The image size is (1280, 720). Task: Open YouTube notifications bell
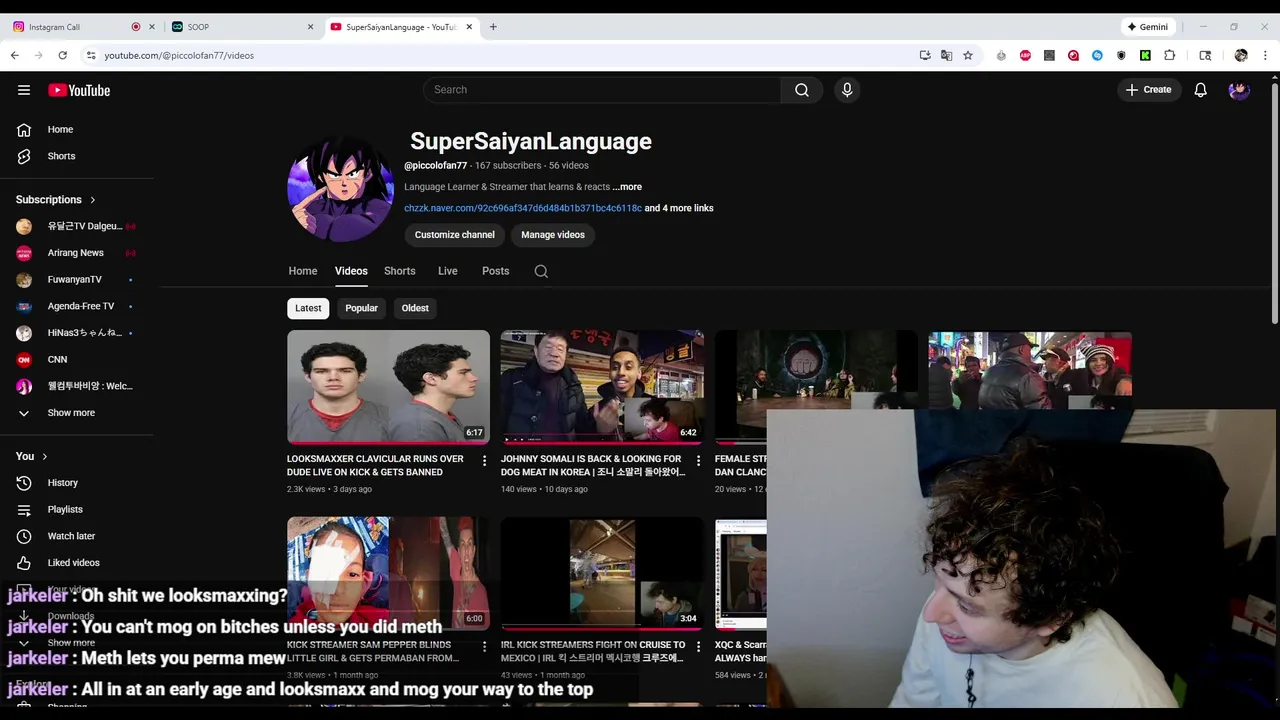(1201, 90)
